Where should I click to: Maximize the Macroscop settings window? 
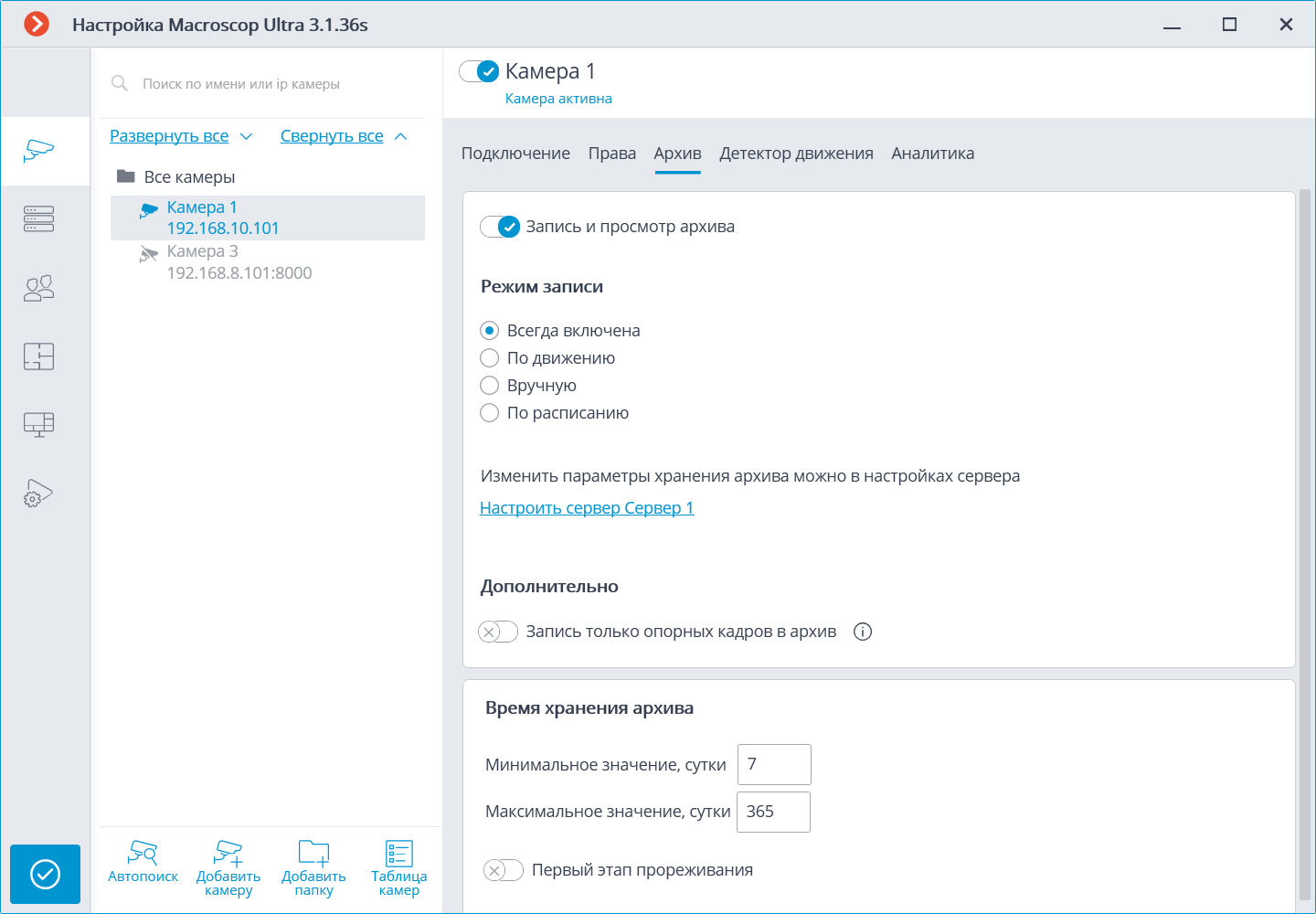[1229, 25]
